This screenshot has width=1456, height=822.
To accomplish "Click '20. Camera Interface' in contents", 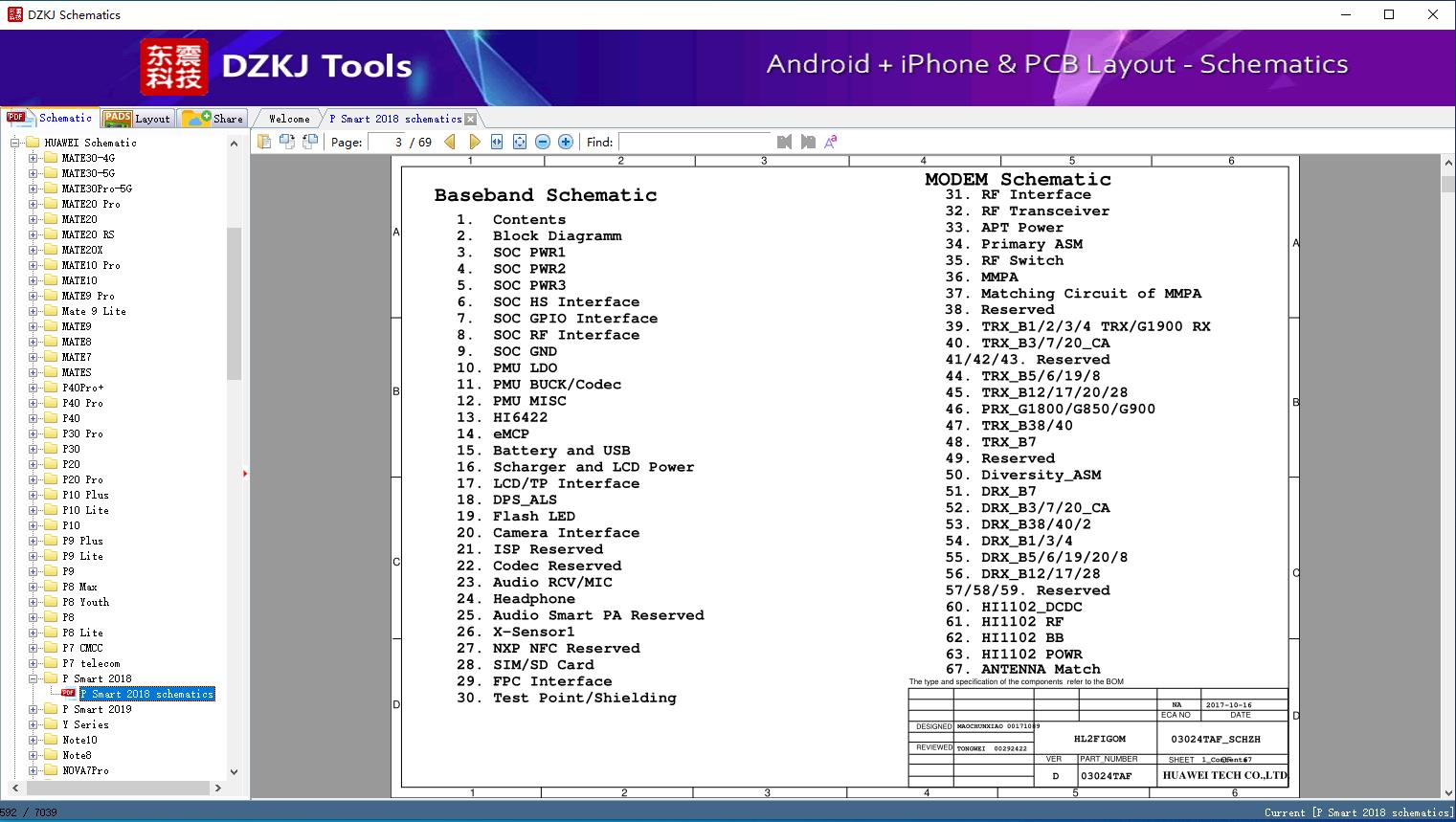I will (x=548, y=533).
